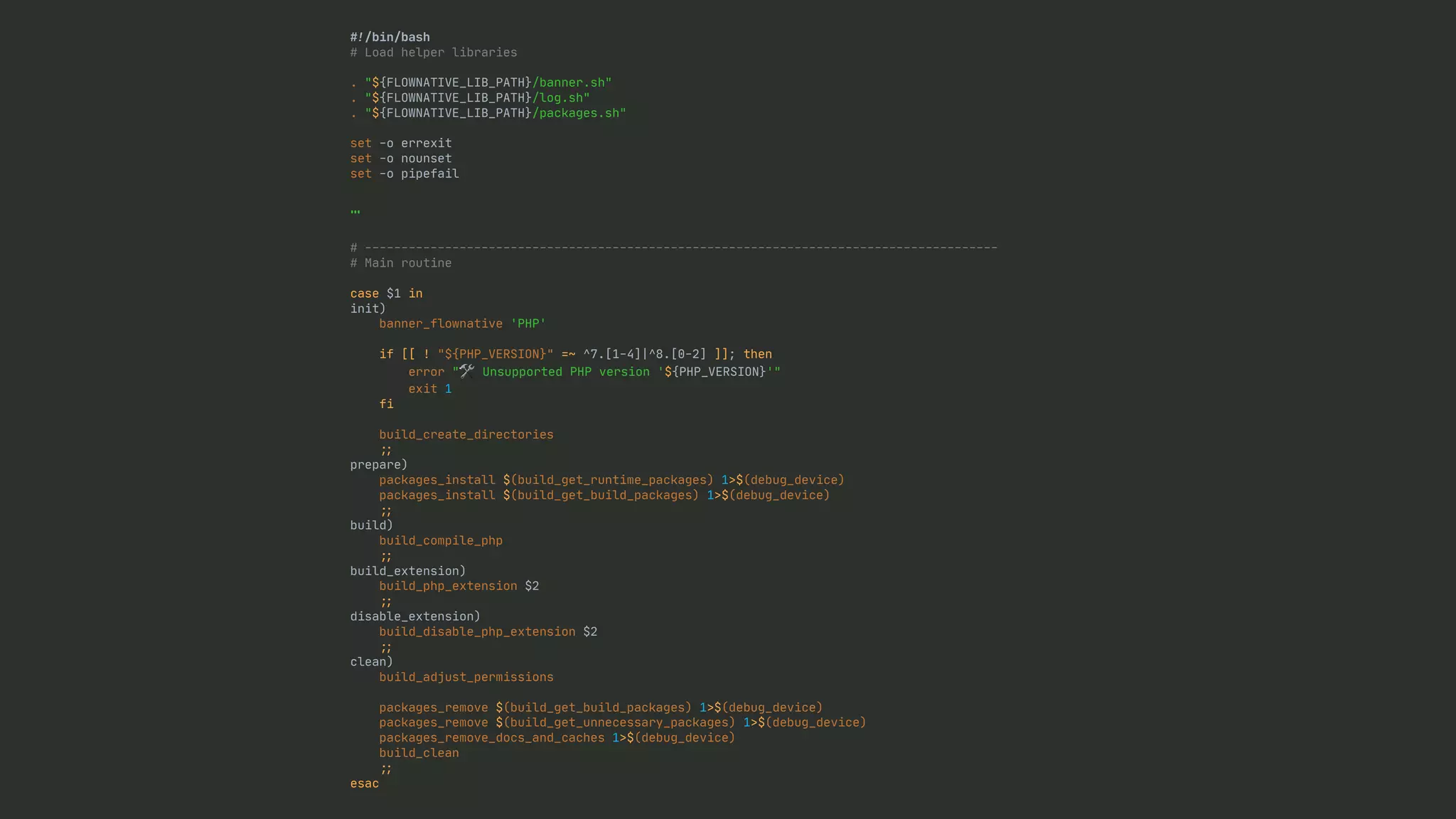This screenshot has height=819, width=1456.
Task: Click the 'clean)' case label
Action: (x=371, y=662)
